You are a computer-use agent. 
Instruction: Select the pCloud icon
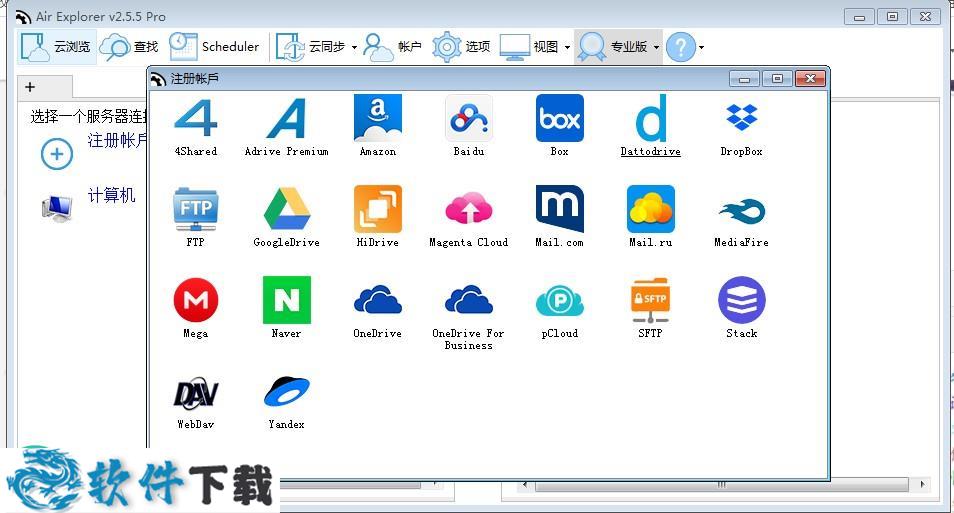(560, 301)
